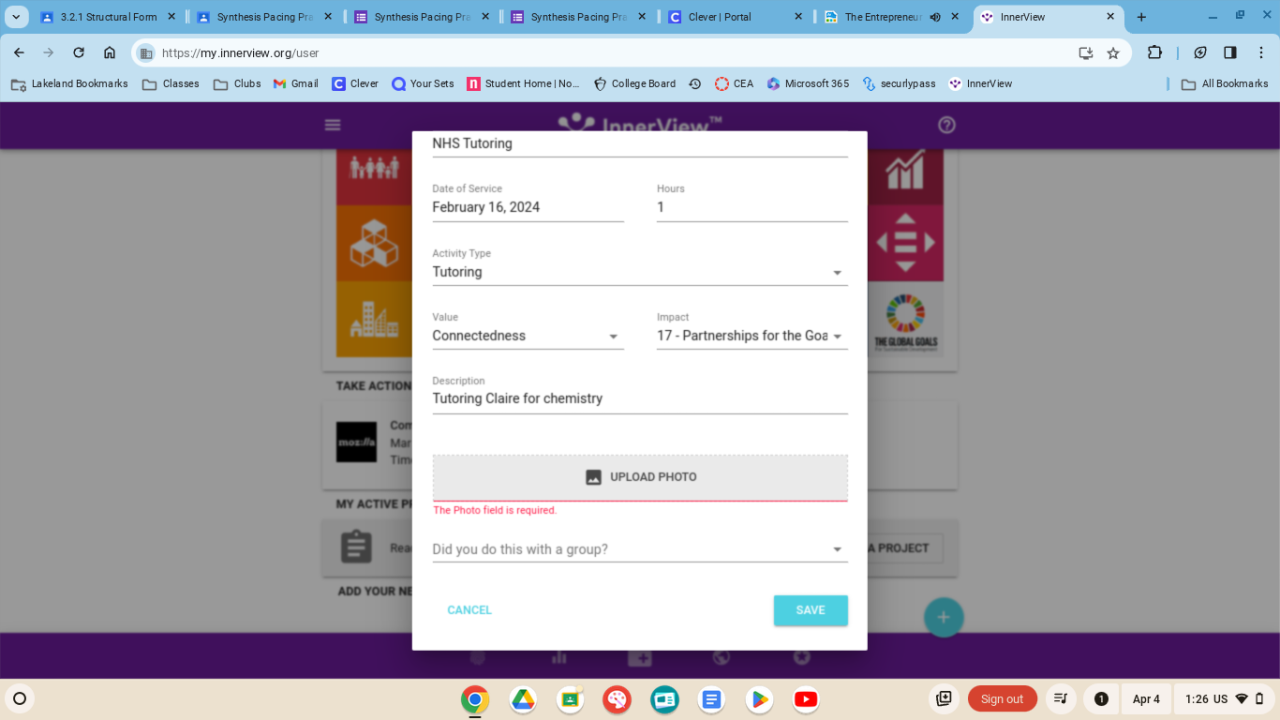Open the browser extensions puzzle icon

coord(1155,53)
